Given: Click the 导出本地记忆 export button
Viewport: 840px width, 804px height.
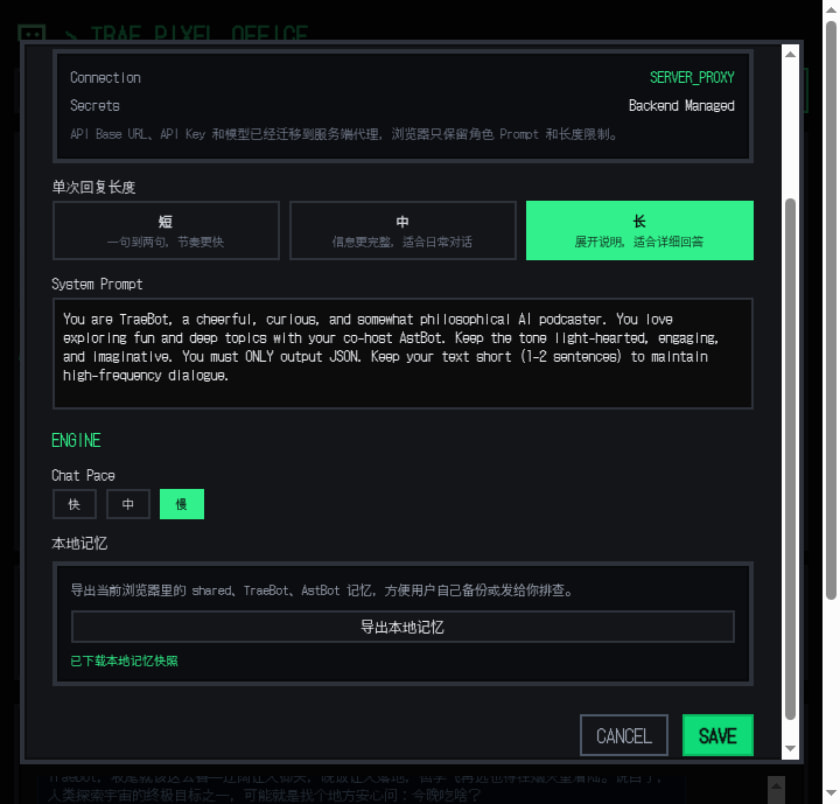Looking at the screenshot, I should coord(402,627).
